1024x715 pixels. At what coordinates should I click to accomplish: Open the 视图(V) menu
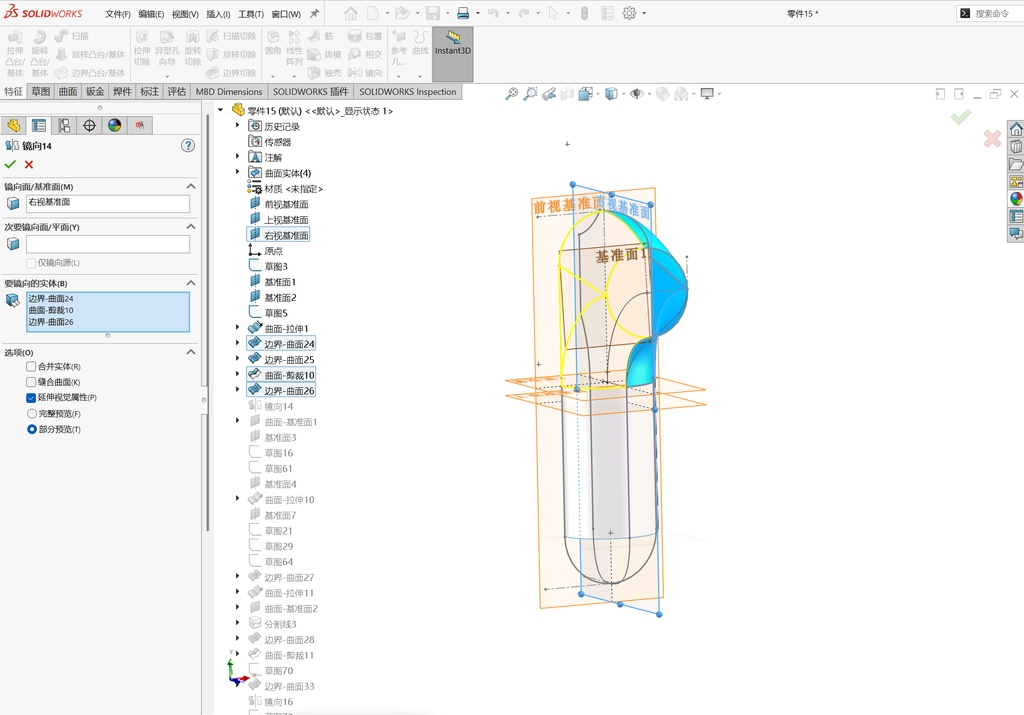click(x=185, y=14)
